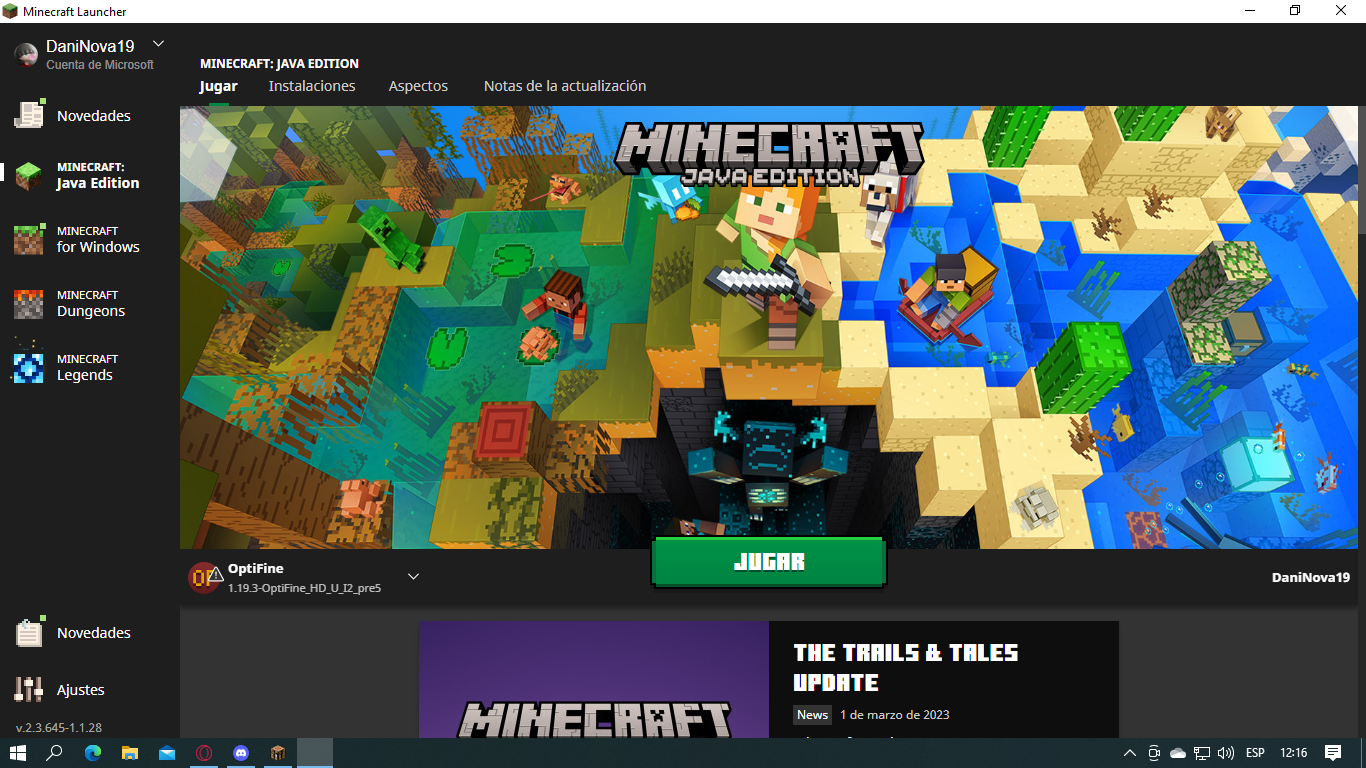Click the Minecraft Launcher taskbar icon

tap(278, 753)
